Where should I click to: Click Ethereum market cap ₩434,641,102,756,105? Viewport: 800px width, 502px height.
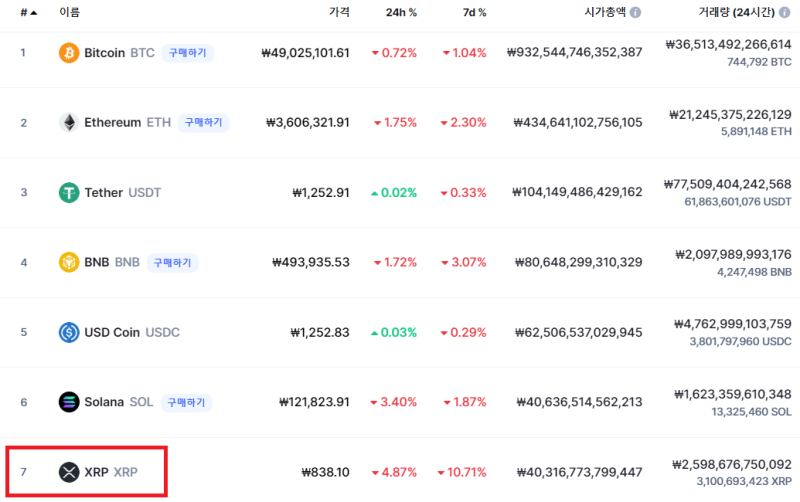[578, 122]
